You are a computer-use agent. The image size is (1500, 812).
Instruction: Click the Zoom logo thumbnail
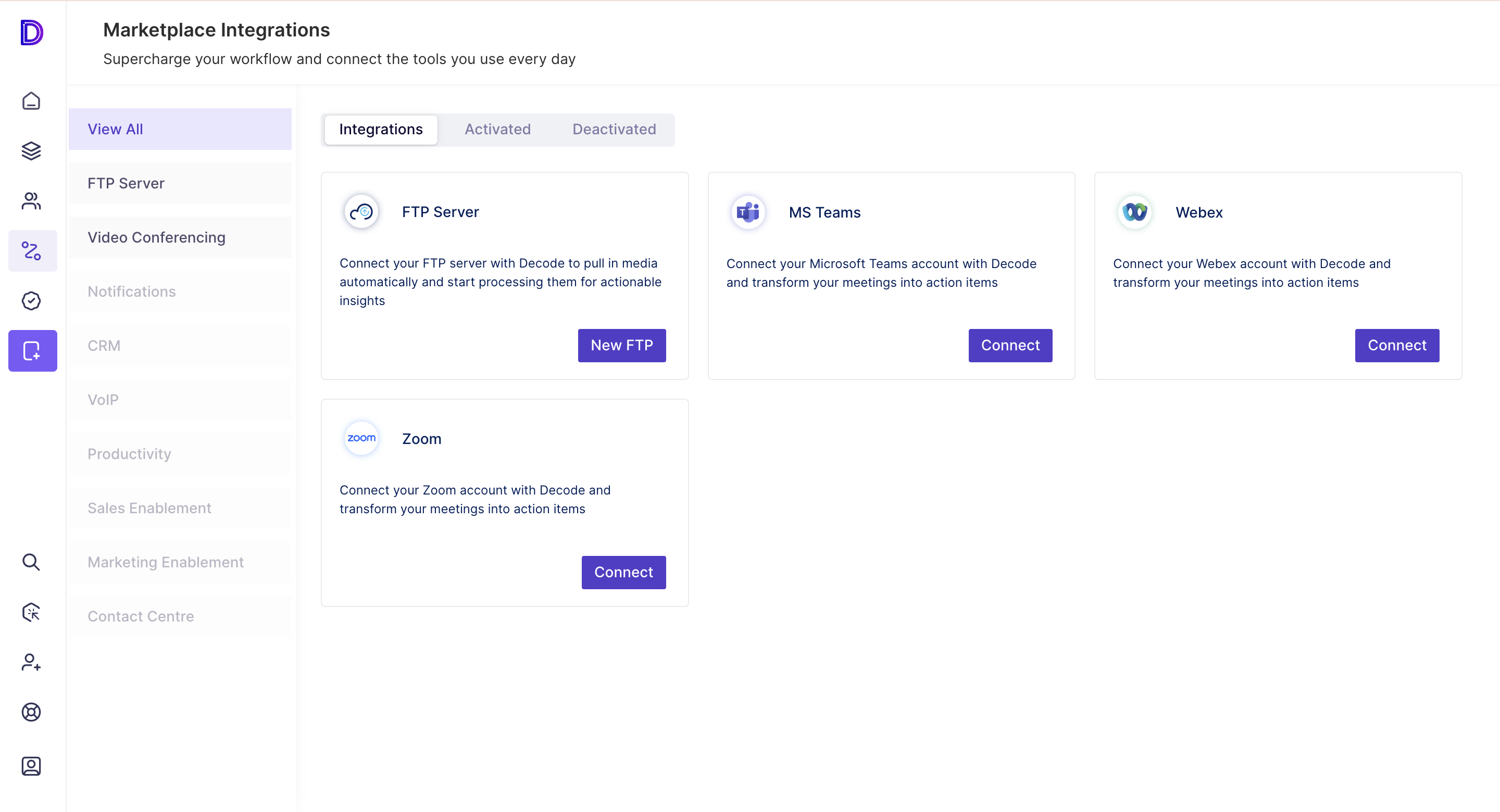point(361,438)
